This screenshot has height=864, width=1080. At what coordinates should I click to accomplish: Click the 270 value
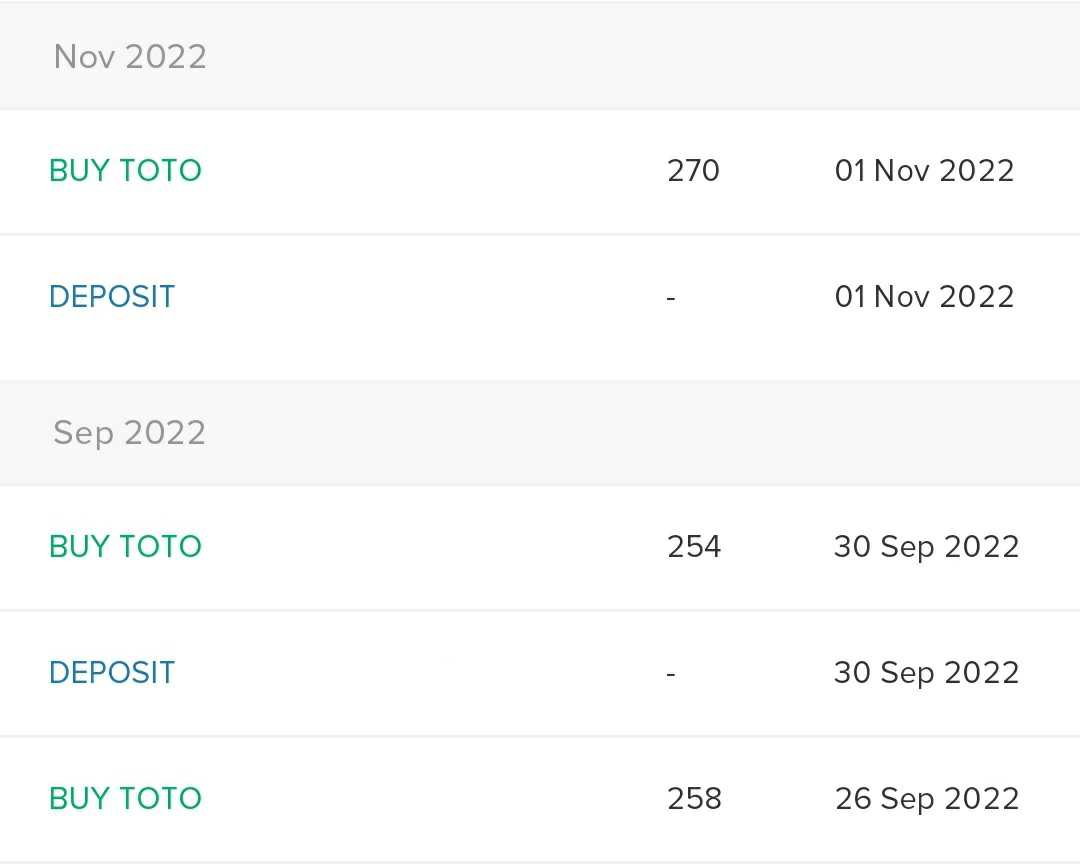point(693,171)
